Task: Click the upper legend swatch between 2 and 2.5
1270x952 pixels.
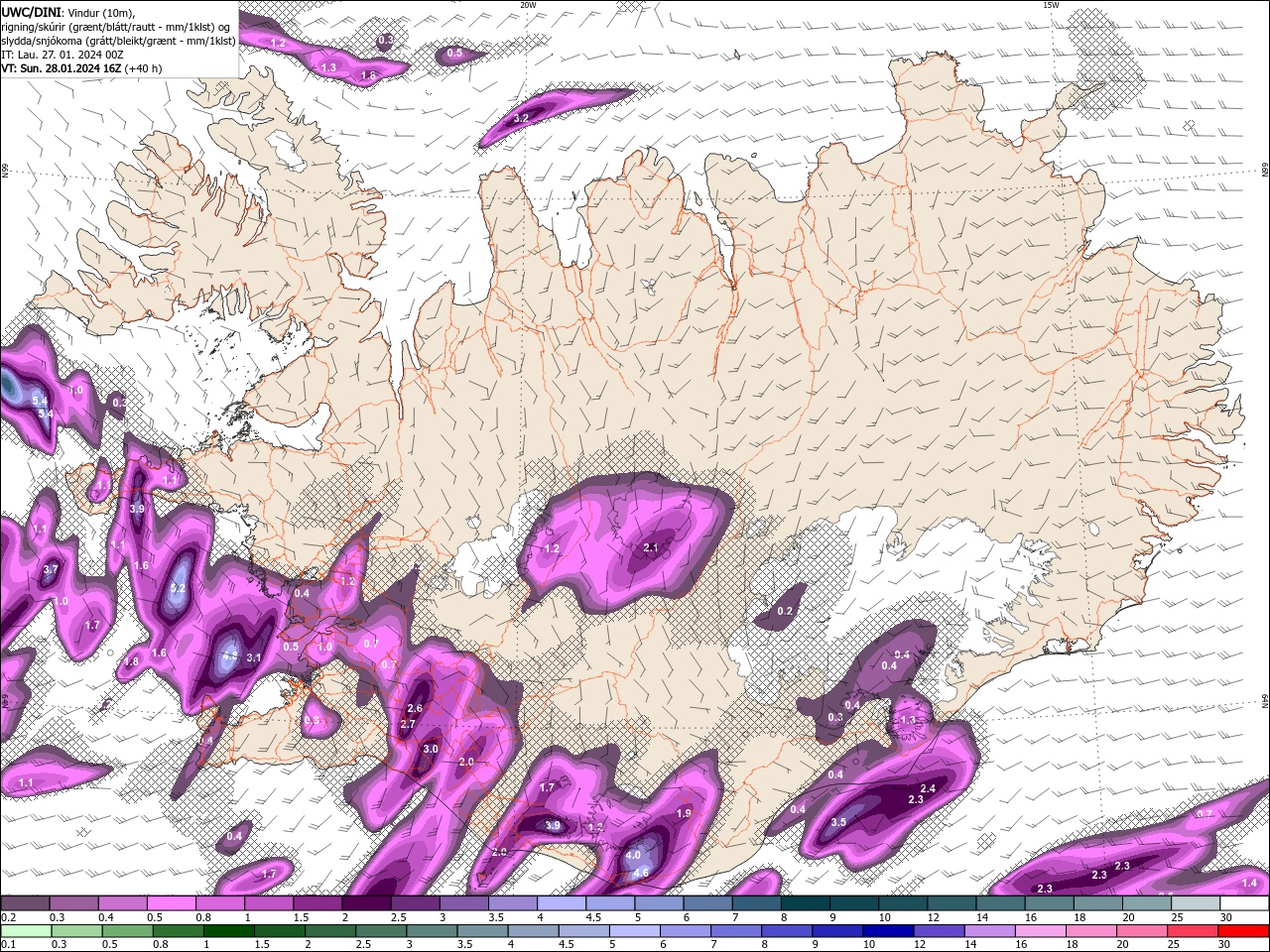Action: [366, 903]
